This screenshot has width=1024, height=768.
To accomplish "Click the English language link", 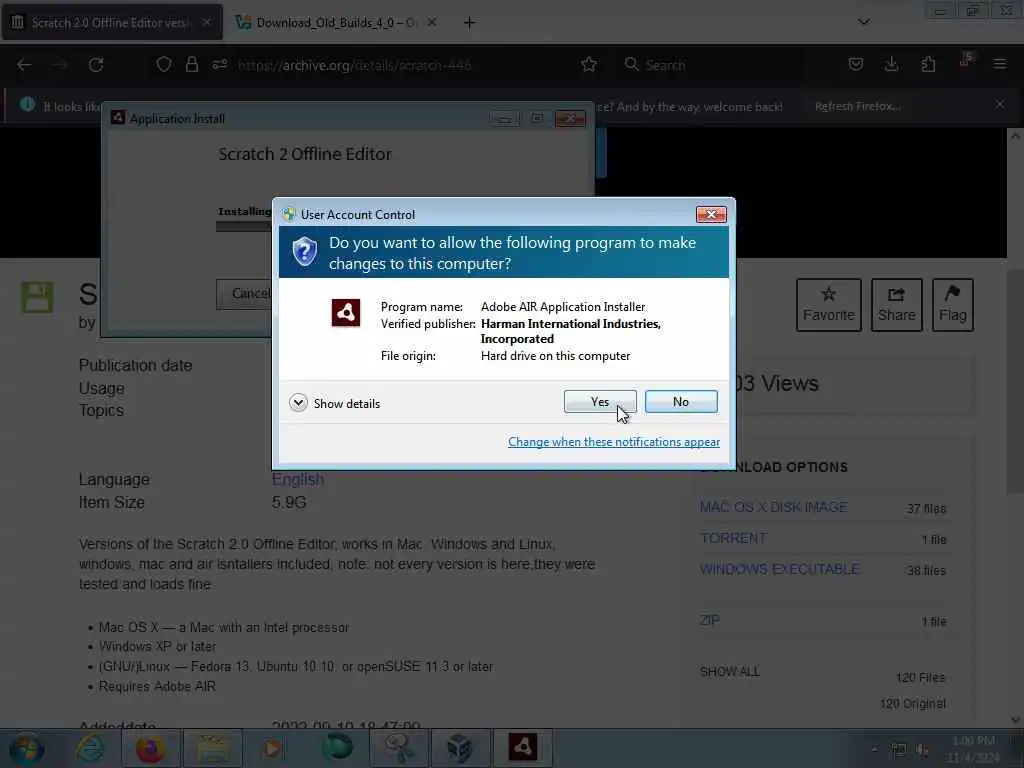I will click(298, 479).
